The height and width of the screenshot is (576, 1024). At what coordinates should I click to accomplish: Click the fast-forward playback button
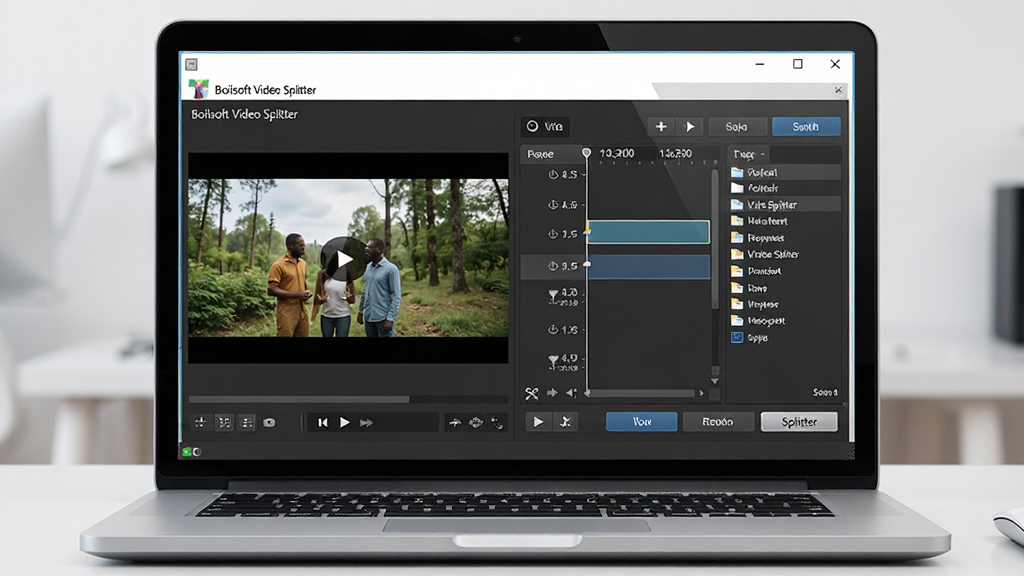tap(366, 423)
